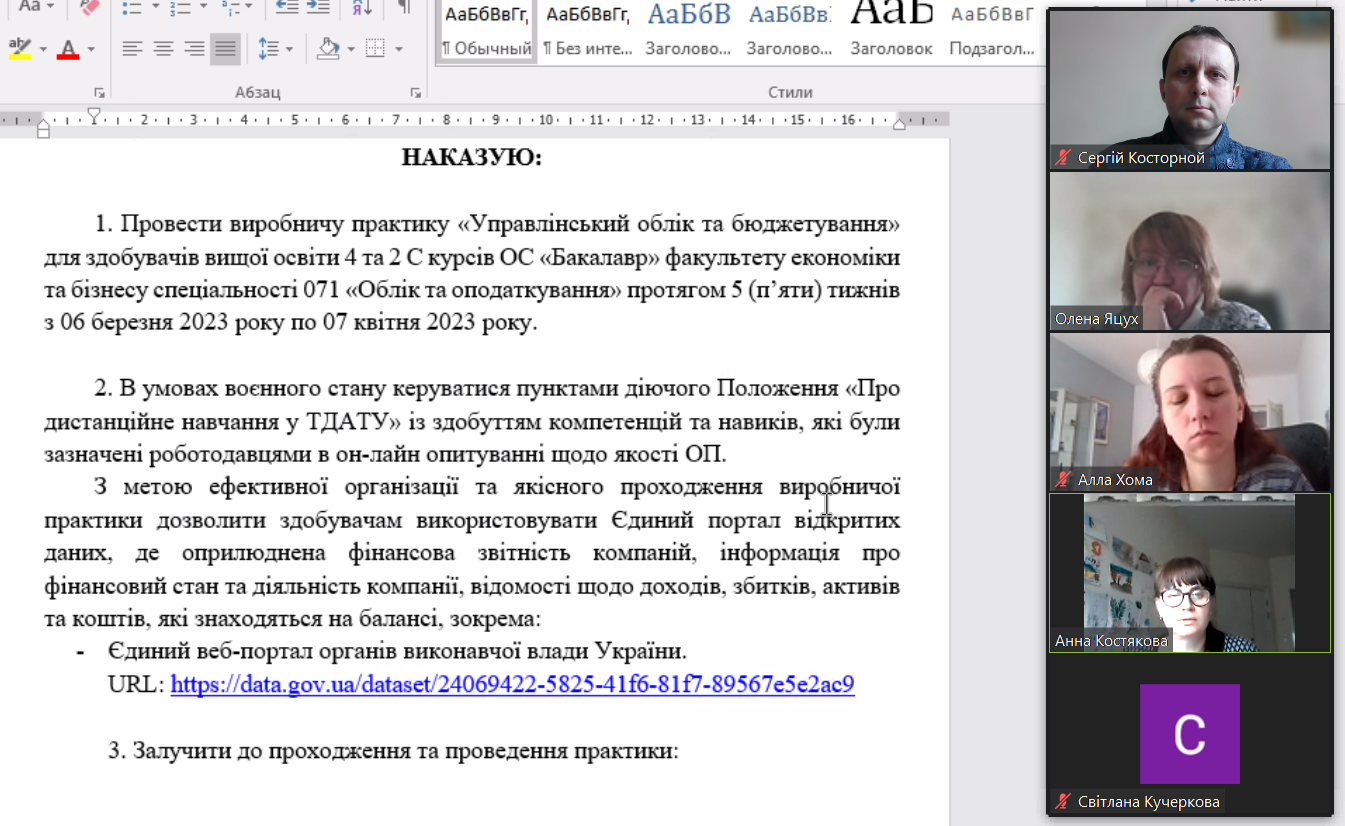Click the paragraph shading paint bucket
Viewport: 1345px width, 826px height.
click(328, 48)
